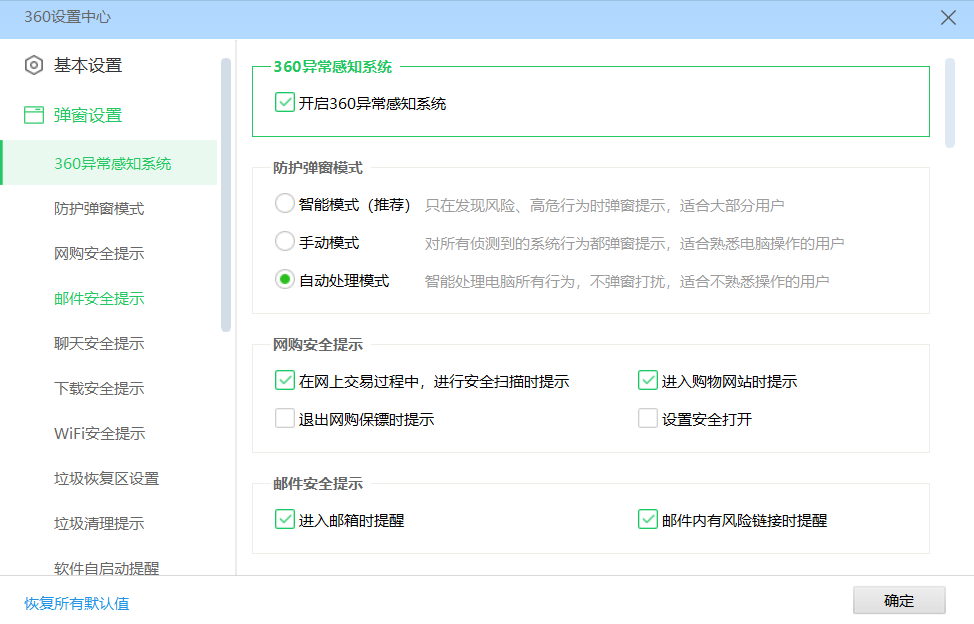Go to 邮件安全提示 in sidebar
Viewport: 974px width, 624px height.
tap(99, 299)
